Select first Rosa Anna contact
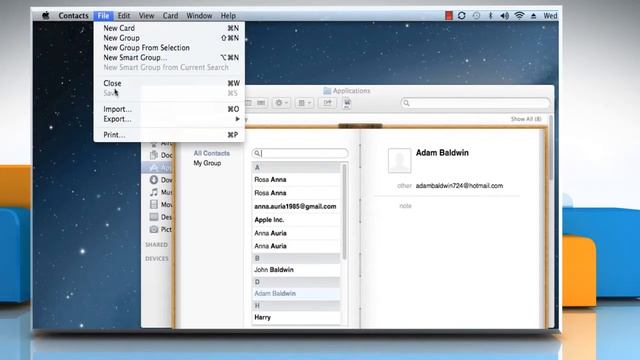Image resolution: width=640 pixels, height=360 pixels. click(x=296, y=179)
